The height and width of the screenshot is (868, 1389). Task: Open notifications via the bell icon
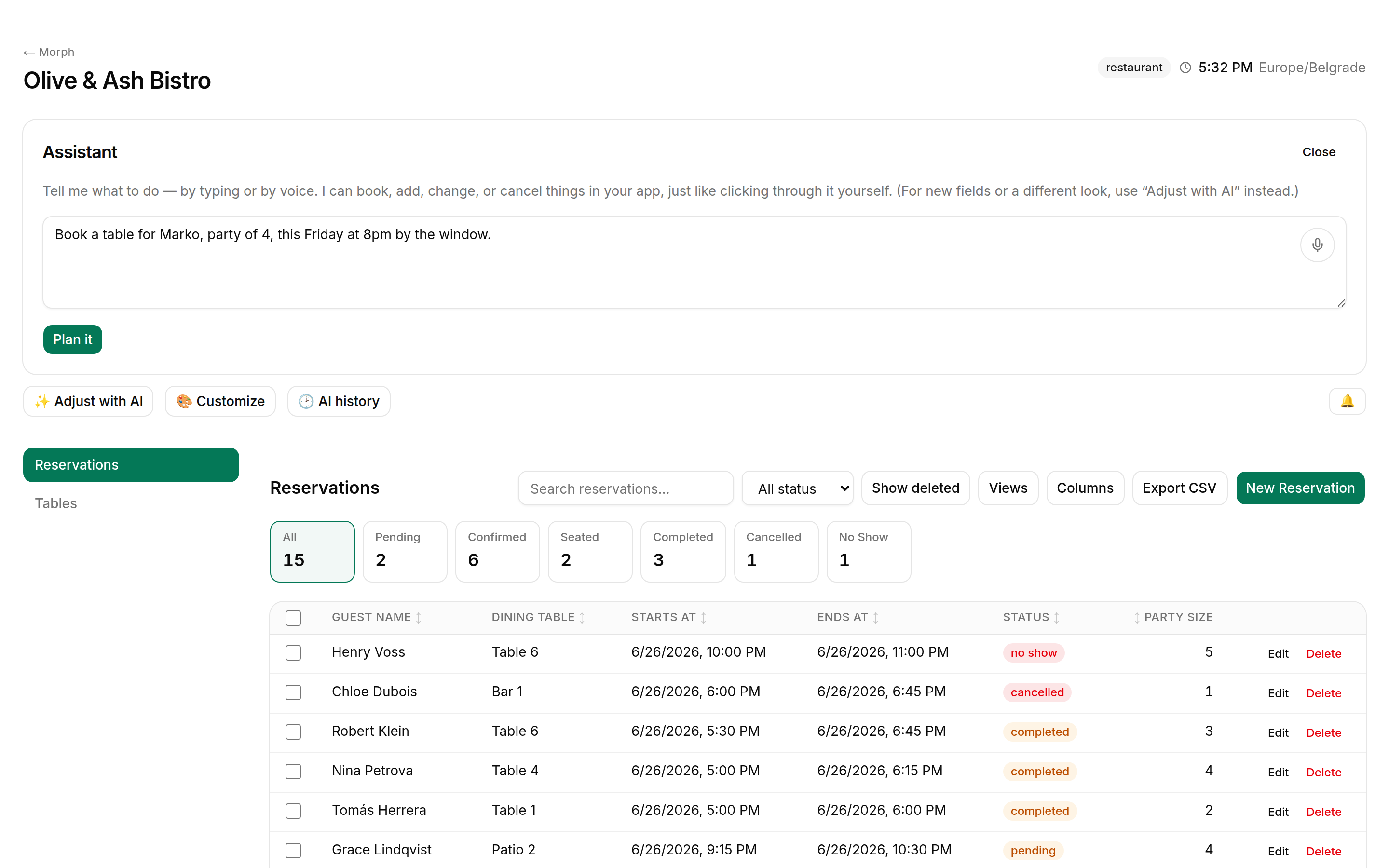pyautogui.click(x=1347, y=401)
